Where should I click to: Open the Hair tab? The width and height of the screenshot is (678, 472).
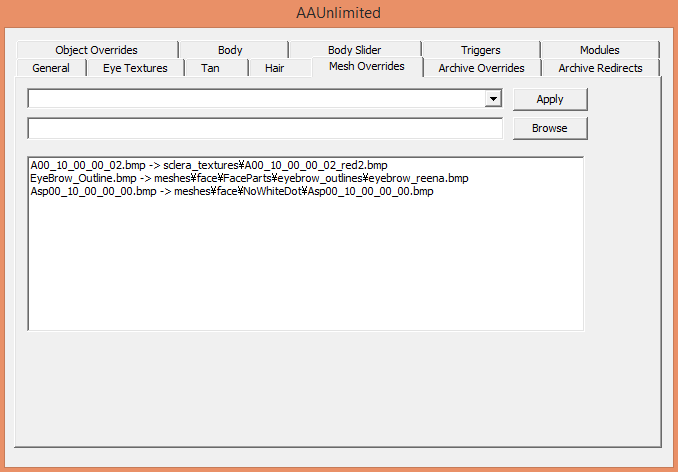280,68
